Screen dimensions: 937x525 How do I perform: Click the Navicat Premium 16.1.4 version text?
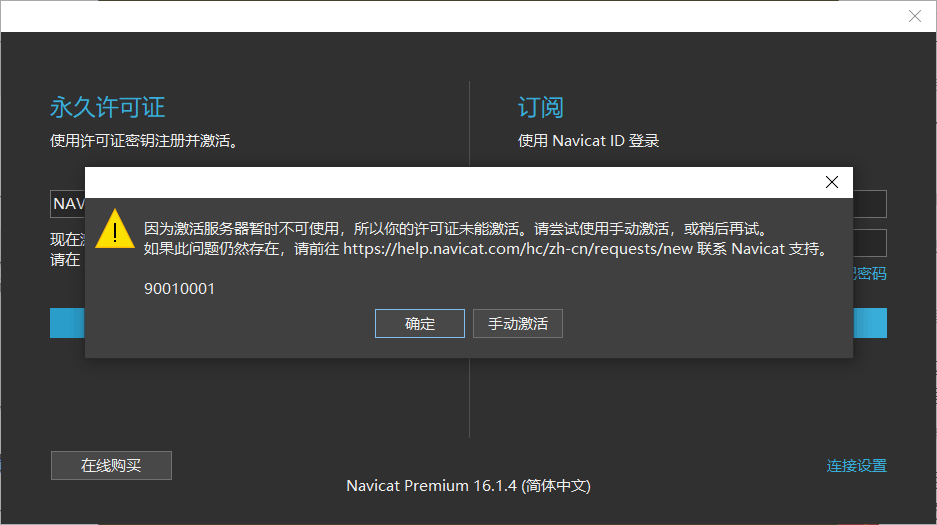468,486
